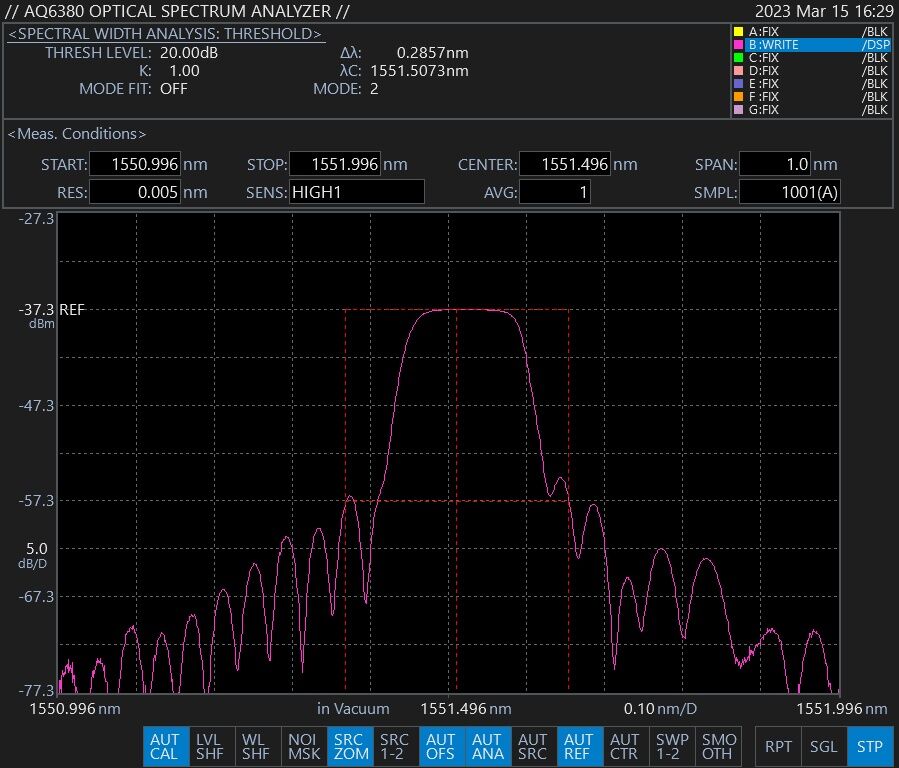Image resolution: width=899 pixels, height=768 pixels.
Task: Start repeat sweep with RPT button
Action: 778,746
